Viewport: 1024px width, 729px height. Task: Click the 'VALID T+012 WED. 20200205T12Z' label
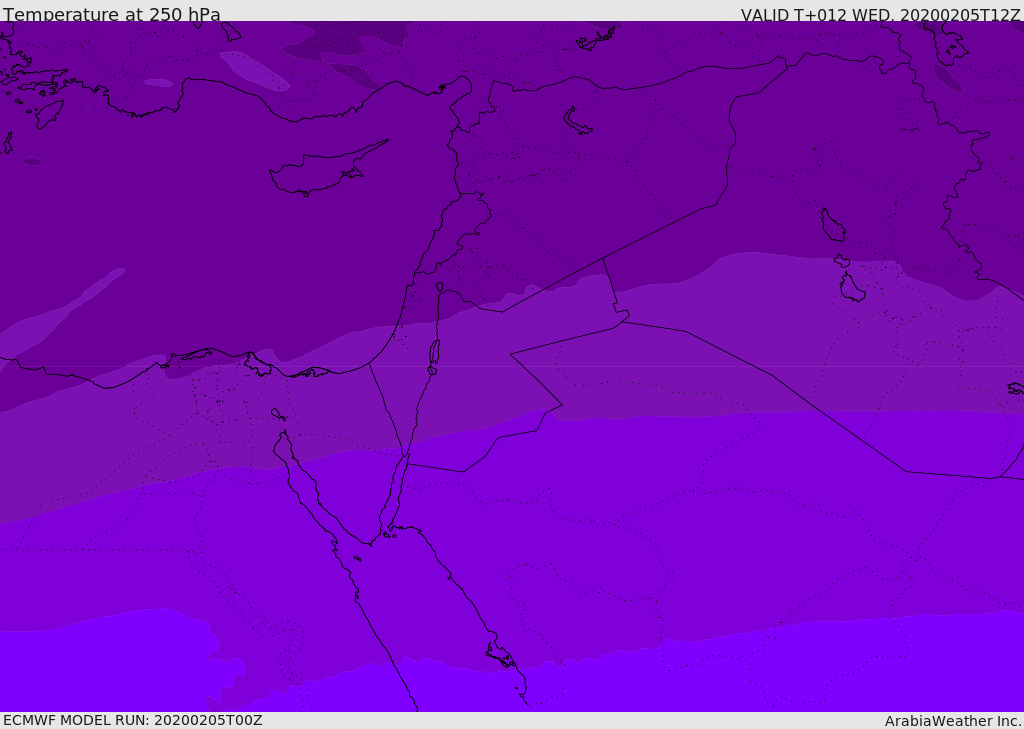(880, 15)
